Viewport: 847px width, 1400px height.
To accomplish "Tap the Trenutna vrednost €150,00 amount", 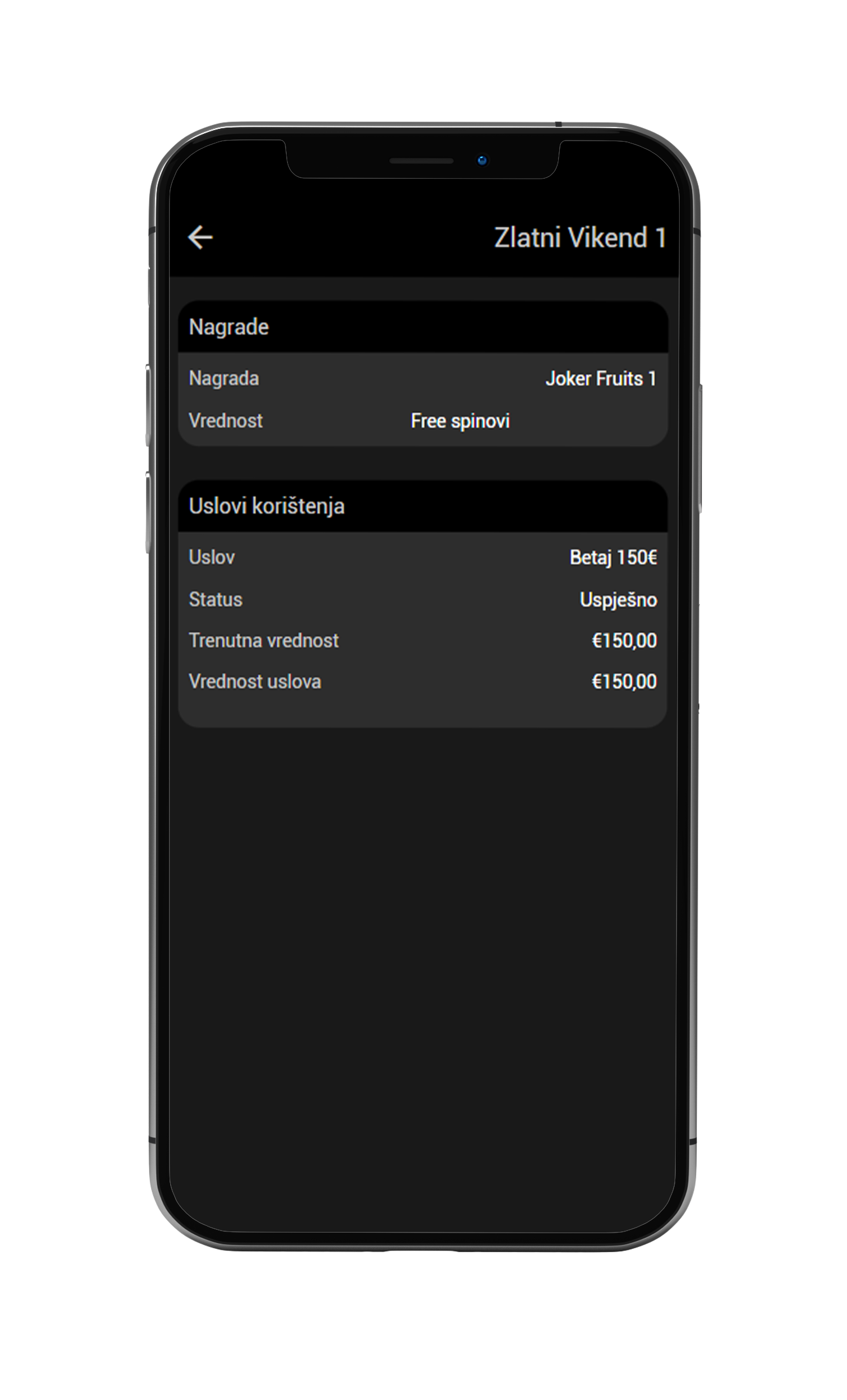I will point(624,641).
